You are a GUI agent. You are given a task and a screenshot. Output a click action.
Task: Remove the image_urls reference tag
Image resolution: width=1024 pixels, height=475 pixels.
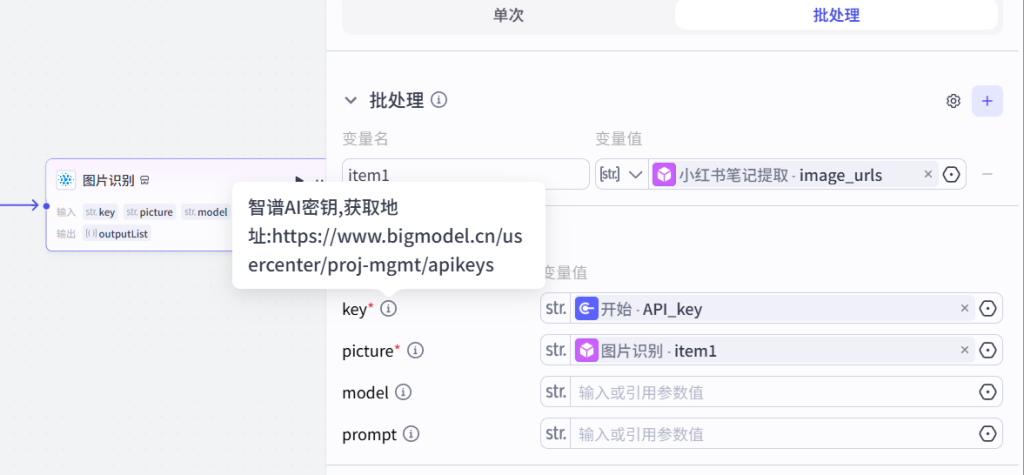click(x=928, y=175)
